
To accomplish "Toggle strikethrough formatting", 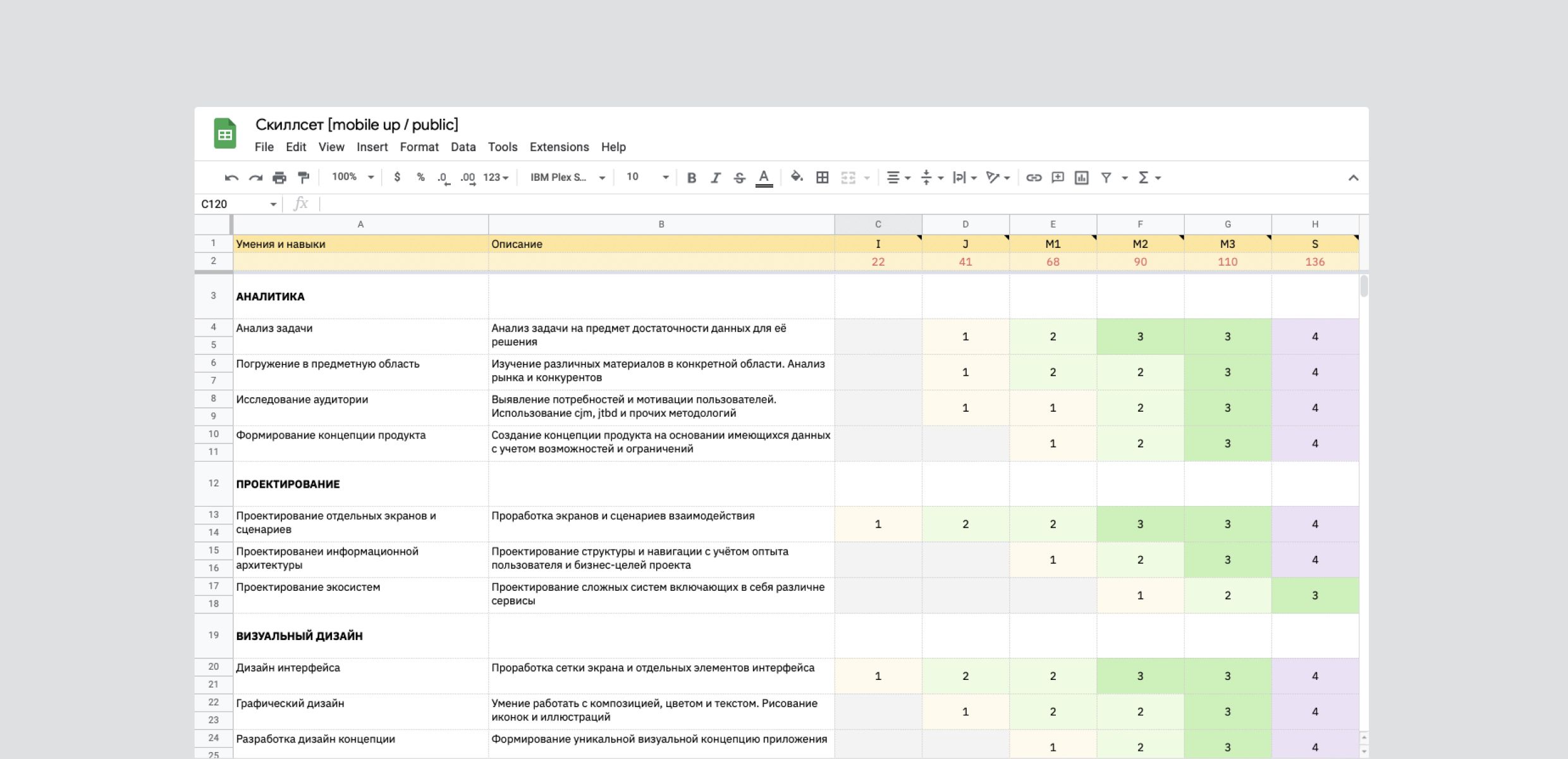I will click(x=740, y=178).
